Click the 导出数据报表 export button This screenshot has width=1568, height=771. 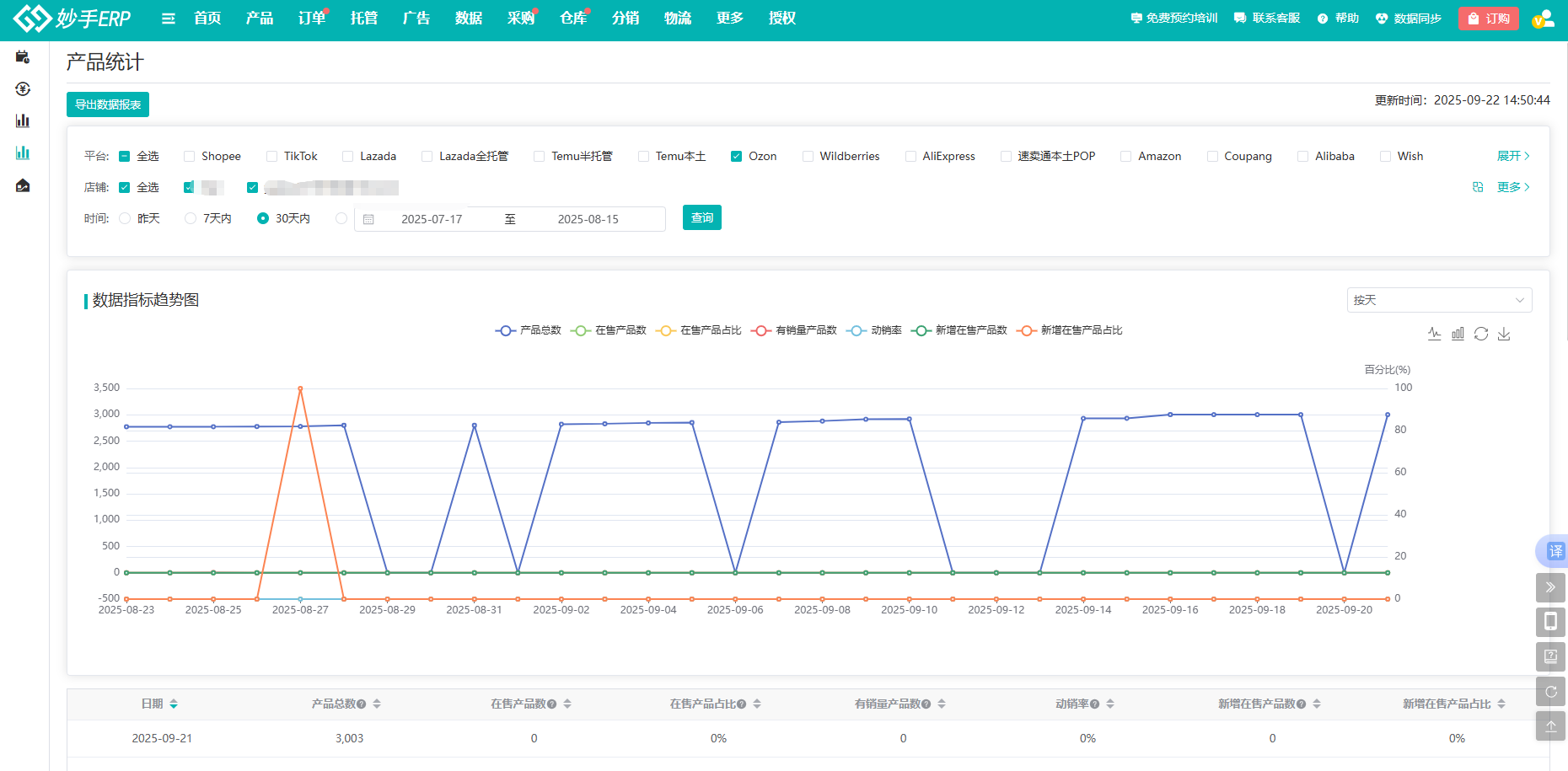(108, 104)
